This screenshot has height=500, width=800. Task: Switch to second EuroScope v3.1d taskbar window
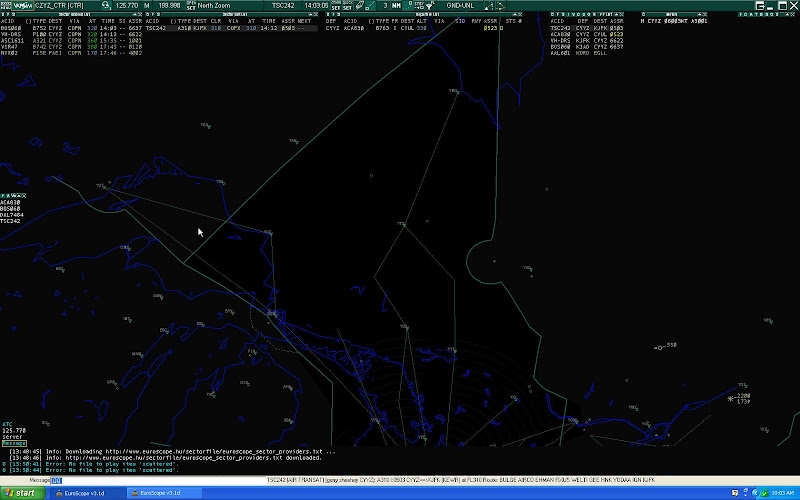pos(159,493)
